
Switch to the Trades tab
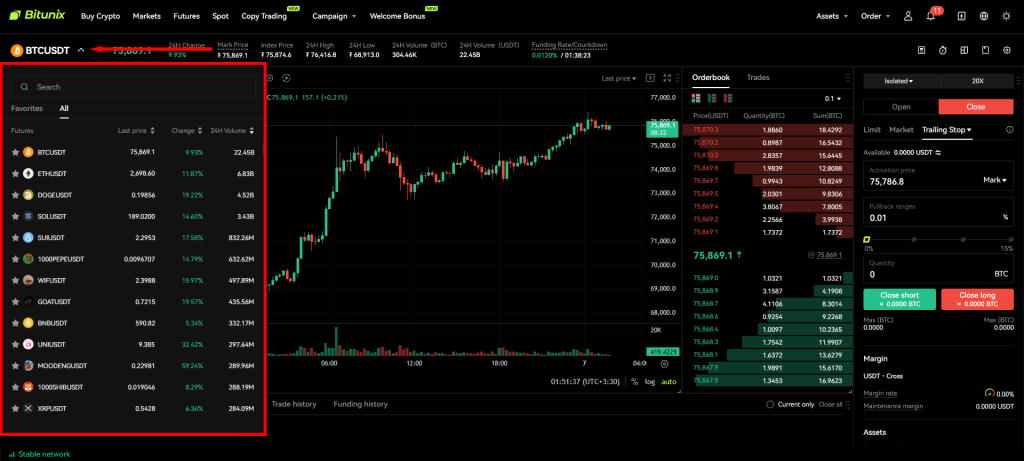758,77
